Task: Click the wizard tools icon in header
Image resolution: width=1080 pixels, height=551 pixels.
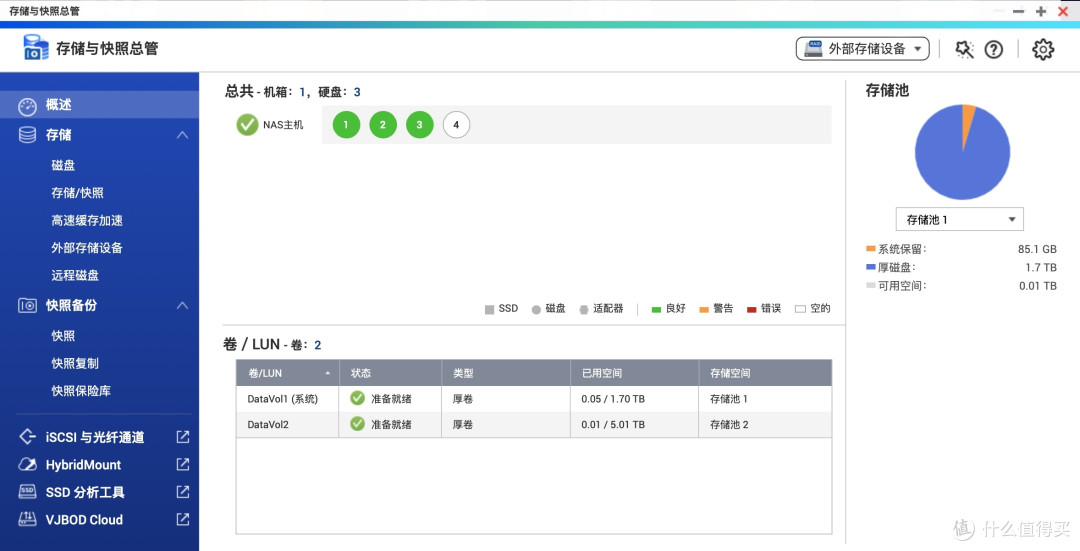Action: click(x=964, y=49)
